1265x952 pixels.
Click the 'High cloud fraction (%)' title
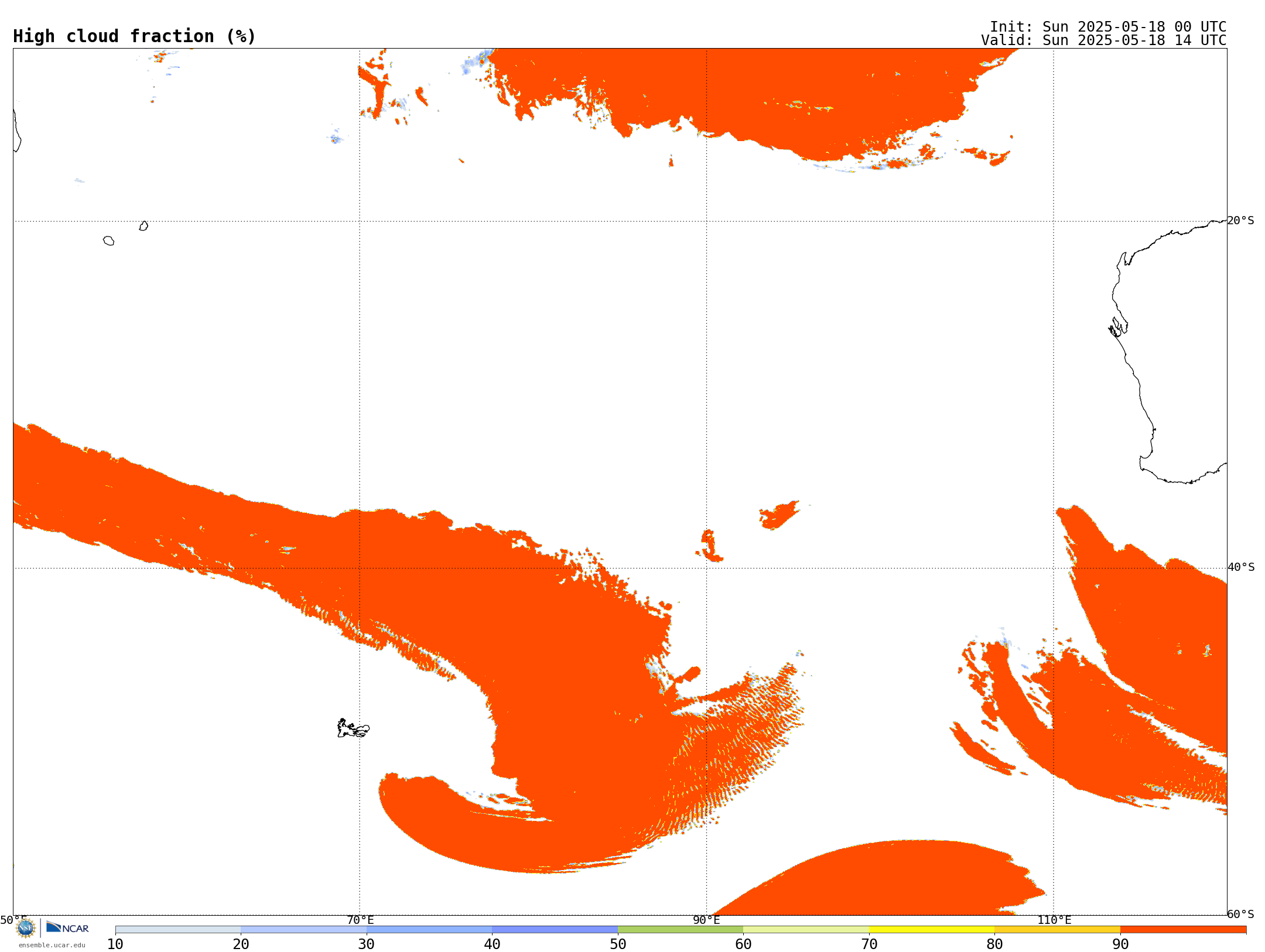pos(135,36)
